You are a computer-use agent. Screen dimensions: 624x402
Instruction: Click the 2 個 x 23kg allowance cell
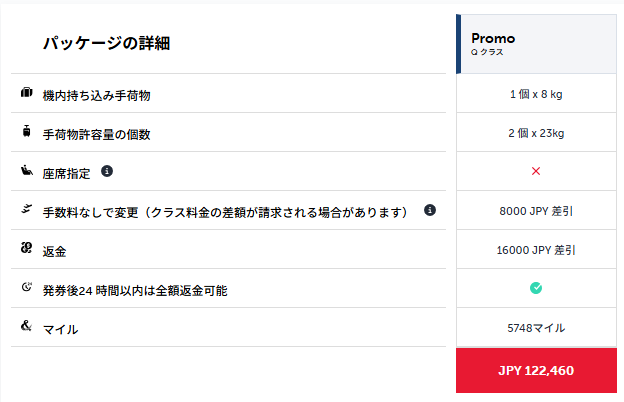pyautogui.click(x=536, y=133)
